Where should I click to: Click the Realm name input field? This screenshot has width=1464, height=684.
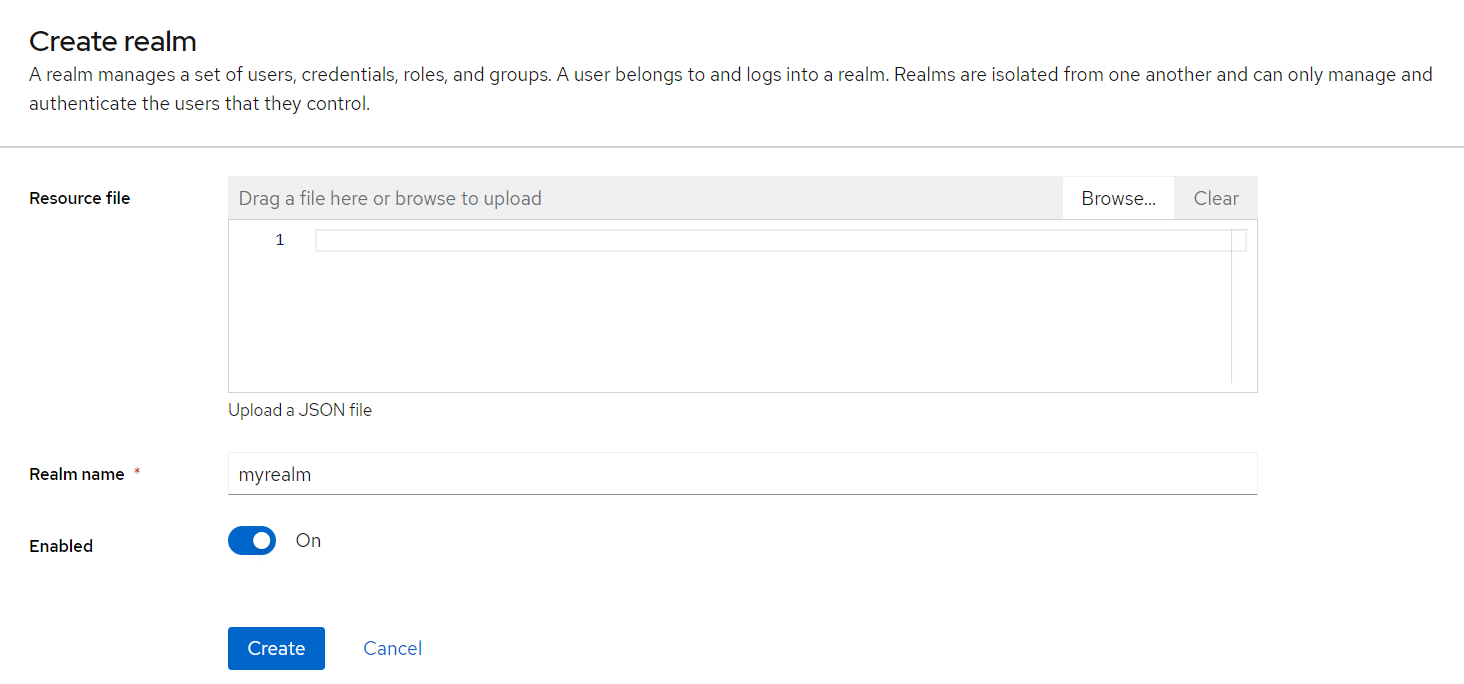742,474
